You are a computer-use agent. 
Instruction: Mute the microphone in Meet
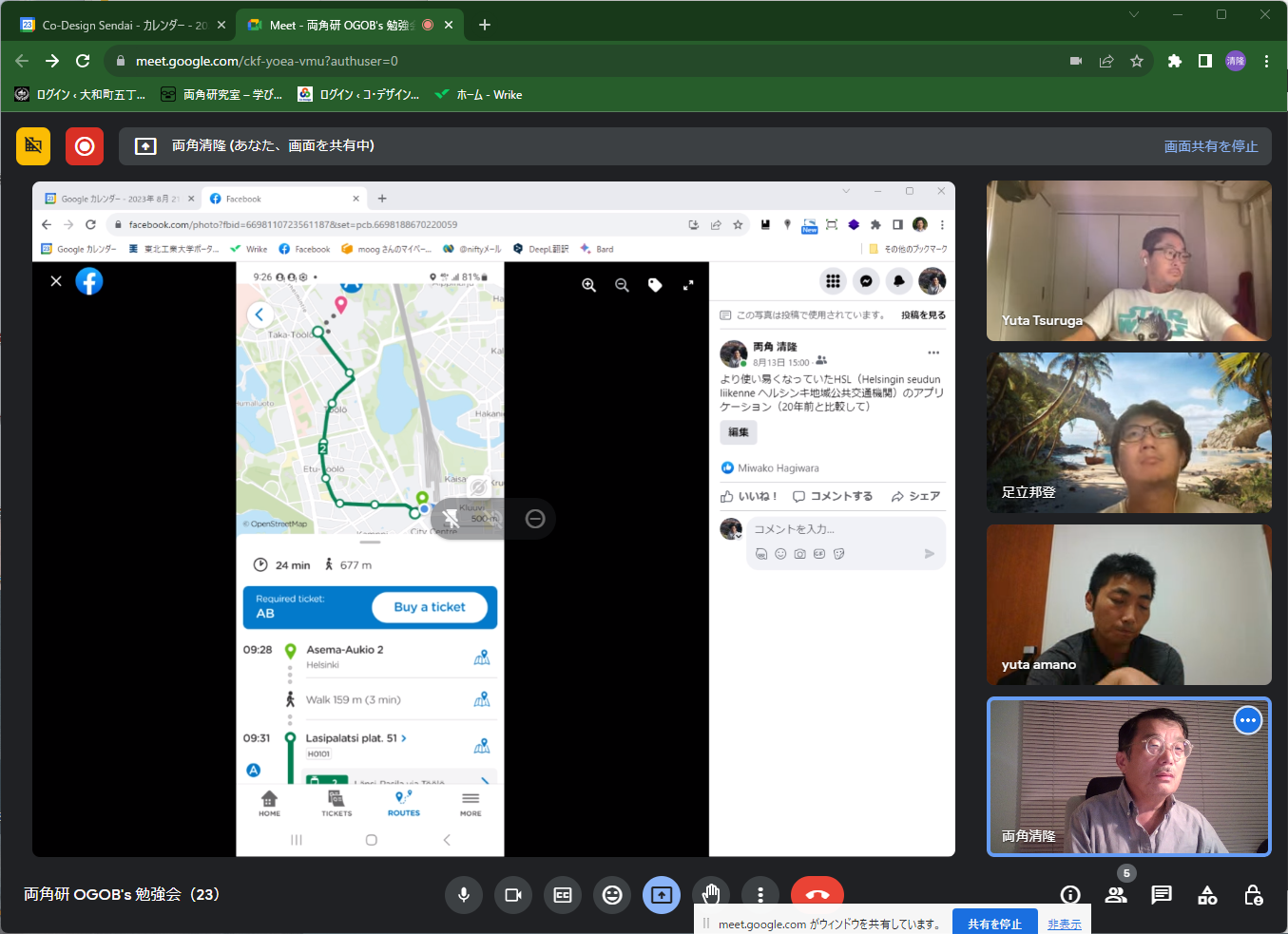click(x=464, y=895)
